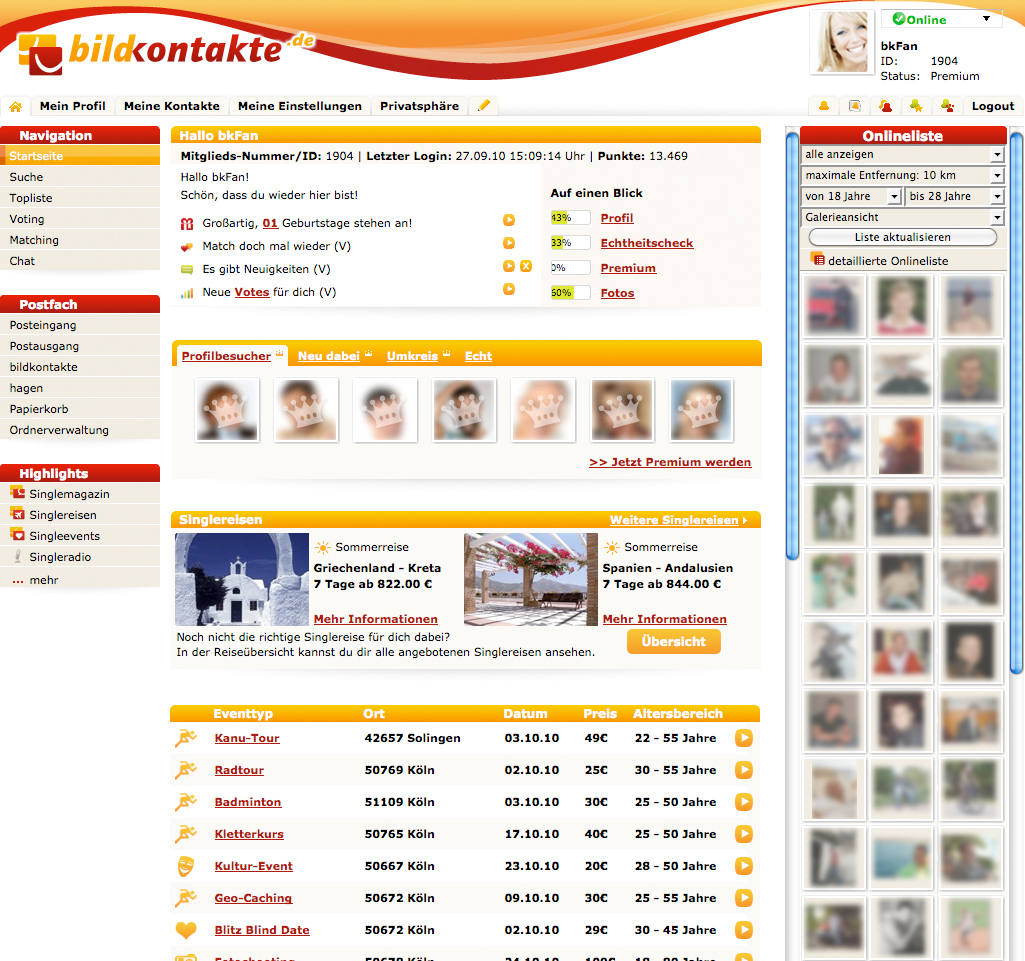Open details arrow for Geo-Caching event
The height and width of the screenshot is (961, 1025).
point(744,898)
